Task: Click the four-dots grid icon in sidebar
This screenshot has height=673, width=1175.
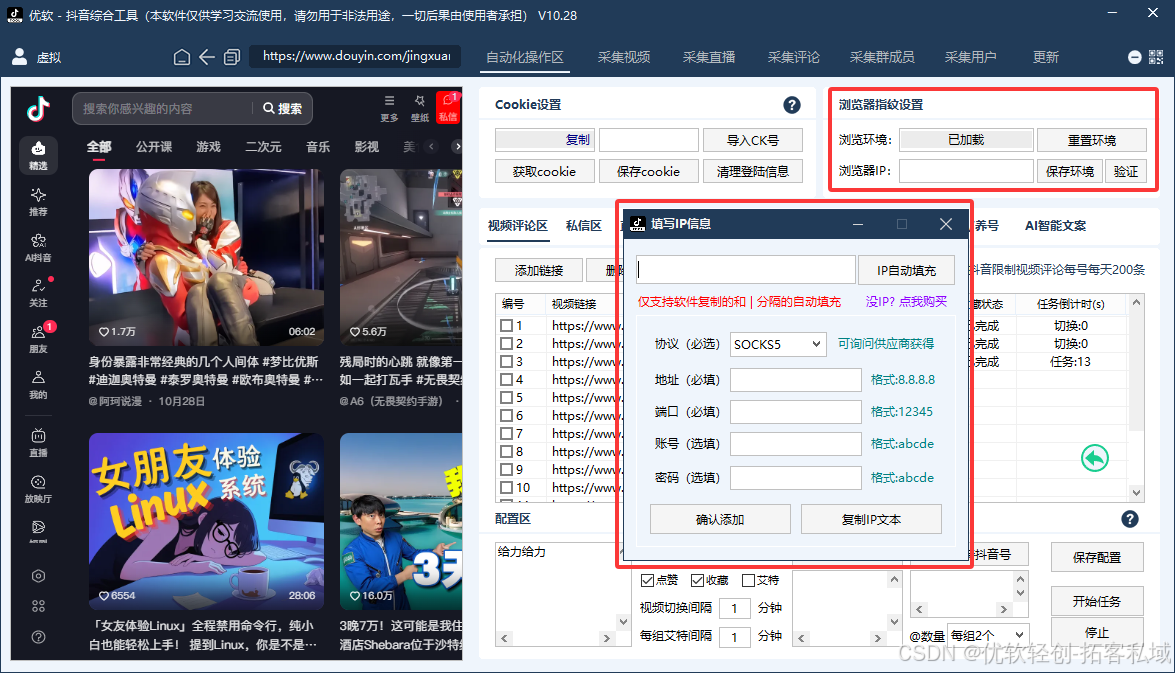Action: pyautogui.click(x=38, y=606)
